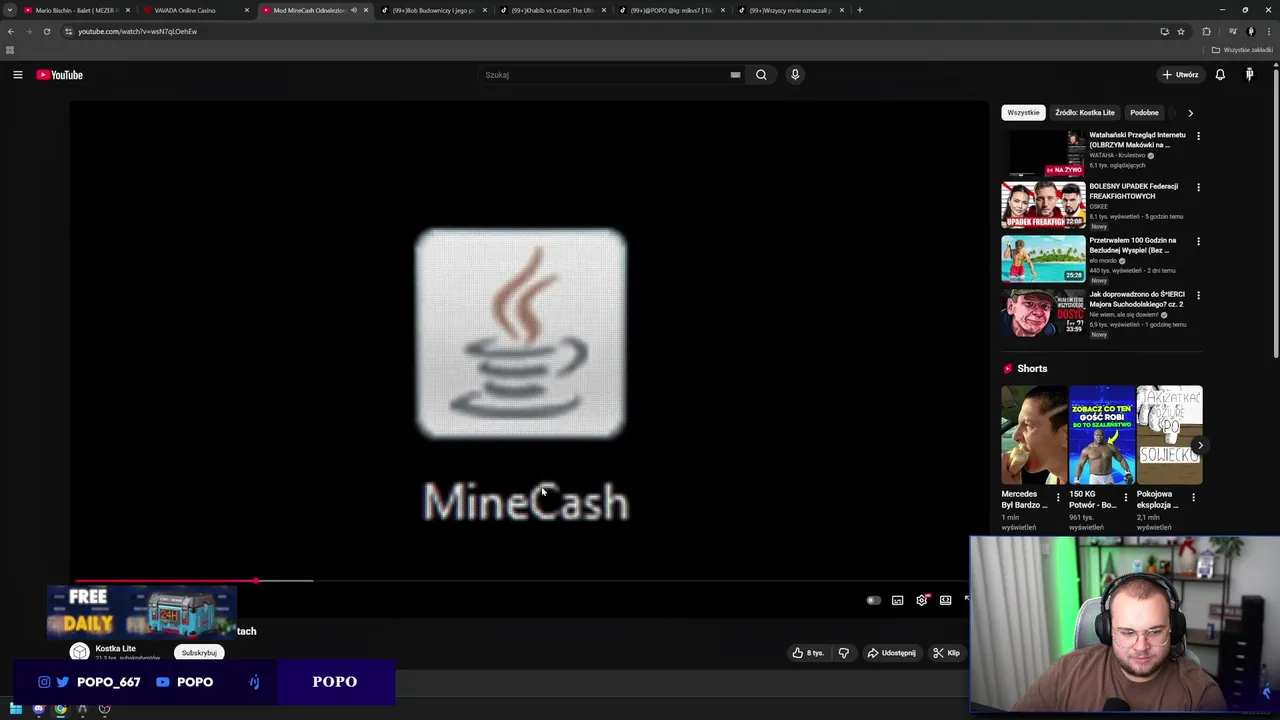Open Przetrwałem 100 Godzin video thumbnail
Viewport: 1280px width, 720px height.
point(1043,259)
